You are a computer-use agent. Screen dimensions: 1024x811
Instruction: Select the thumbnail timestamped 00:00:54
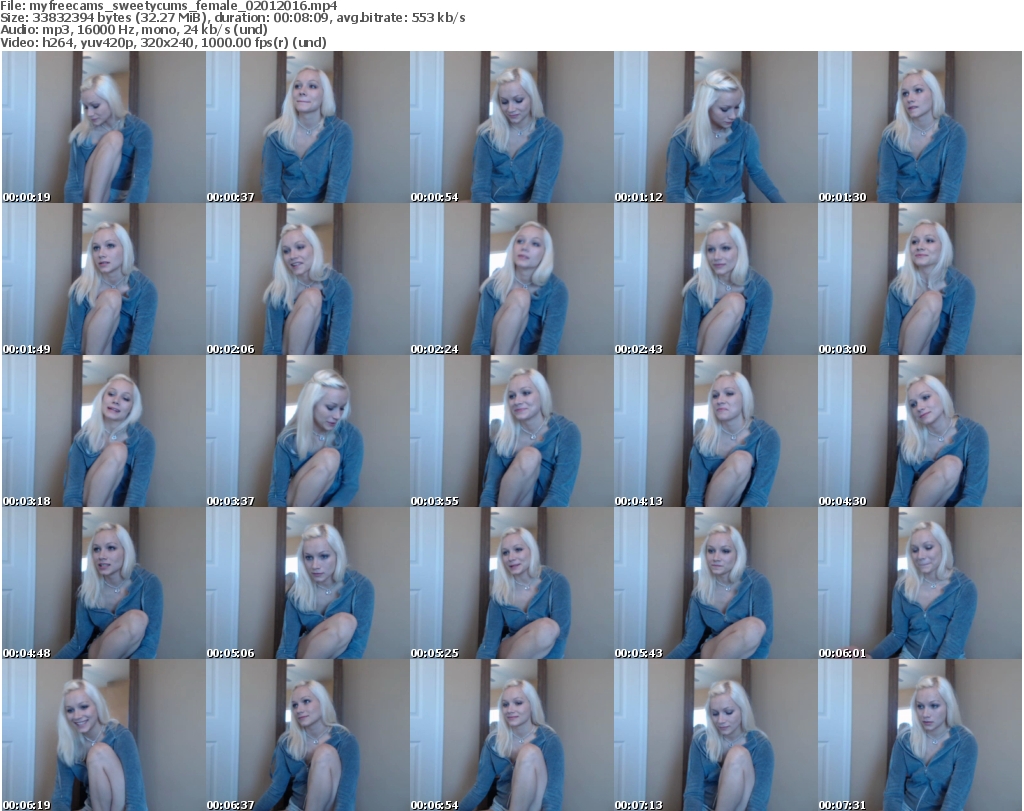511,127
